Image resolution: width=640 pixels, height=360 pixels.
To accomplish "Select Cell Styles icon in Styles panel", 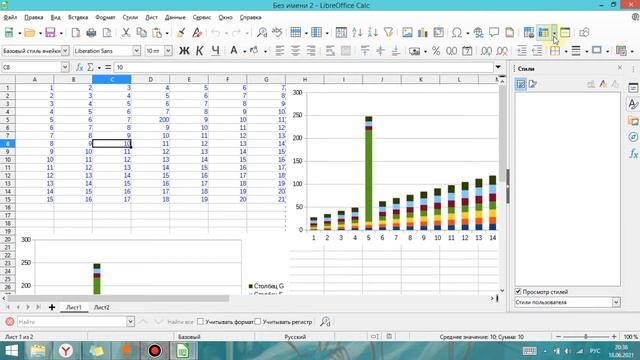I will pos(521,84).
